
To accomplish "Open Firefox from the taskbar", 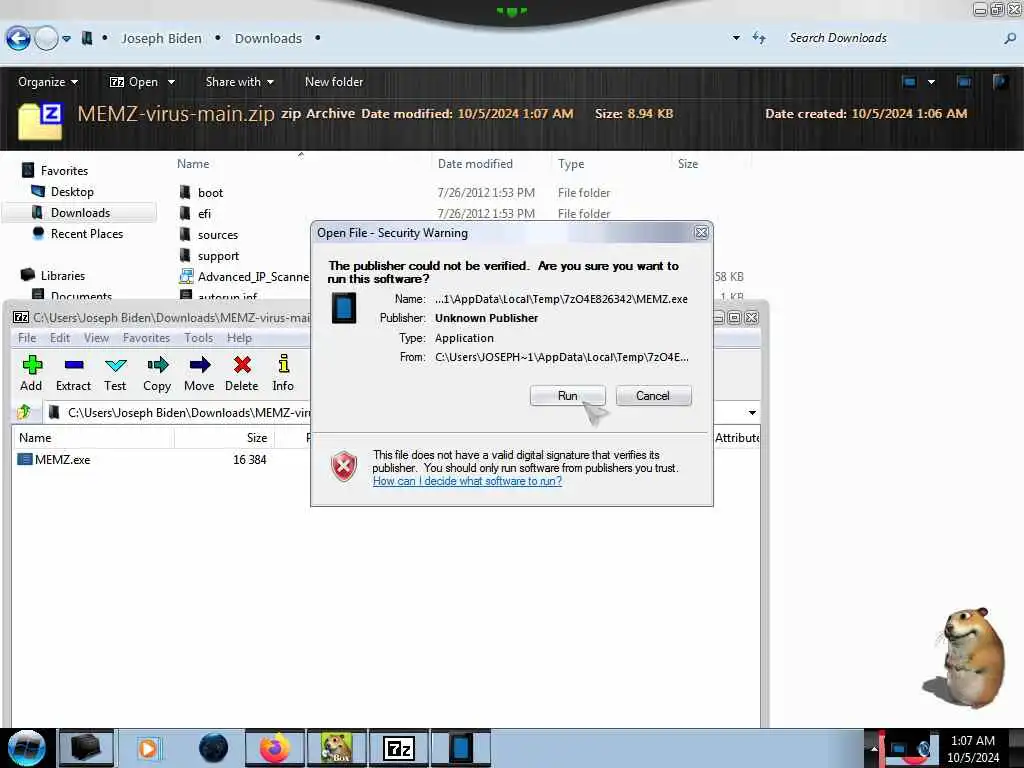I will click(274, 748).
